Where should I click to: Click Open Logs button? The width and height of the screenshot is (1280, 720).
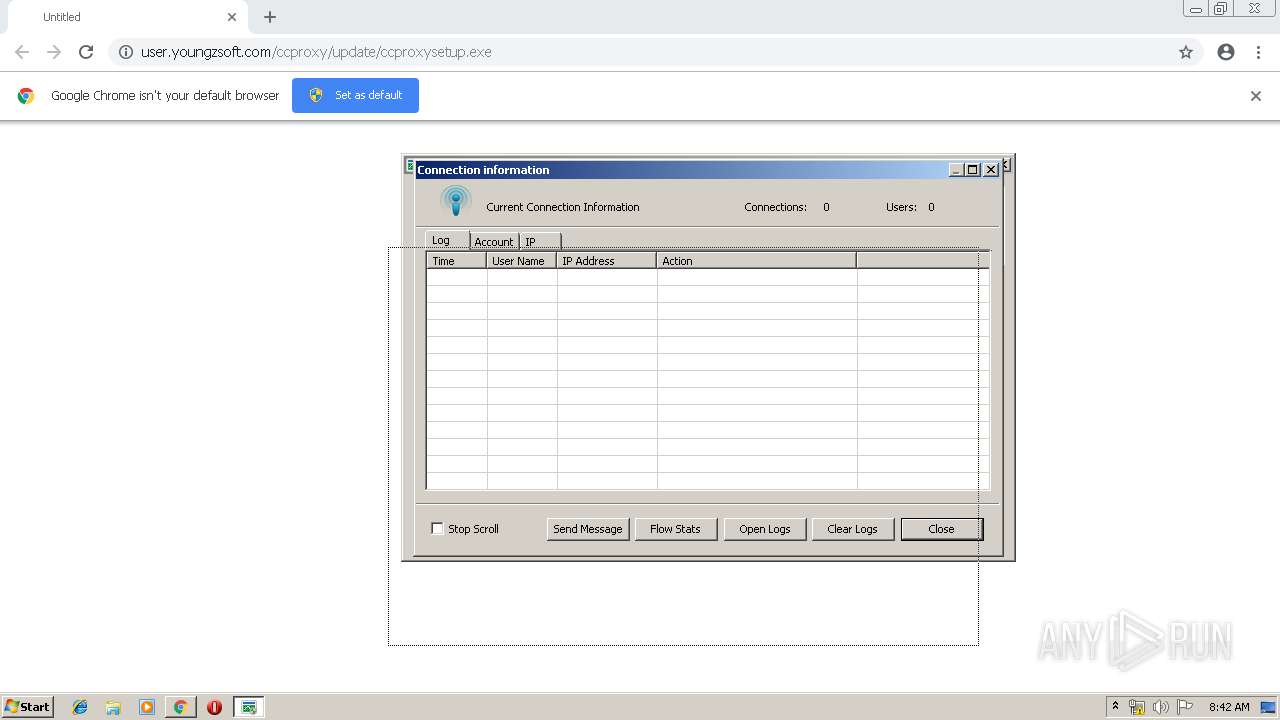coord(765,529)
